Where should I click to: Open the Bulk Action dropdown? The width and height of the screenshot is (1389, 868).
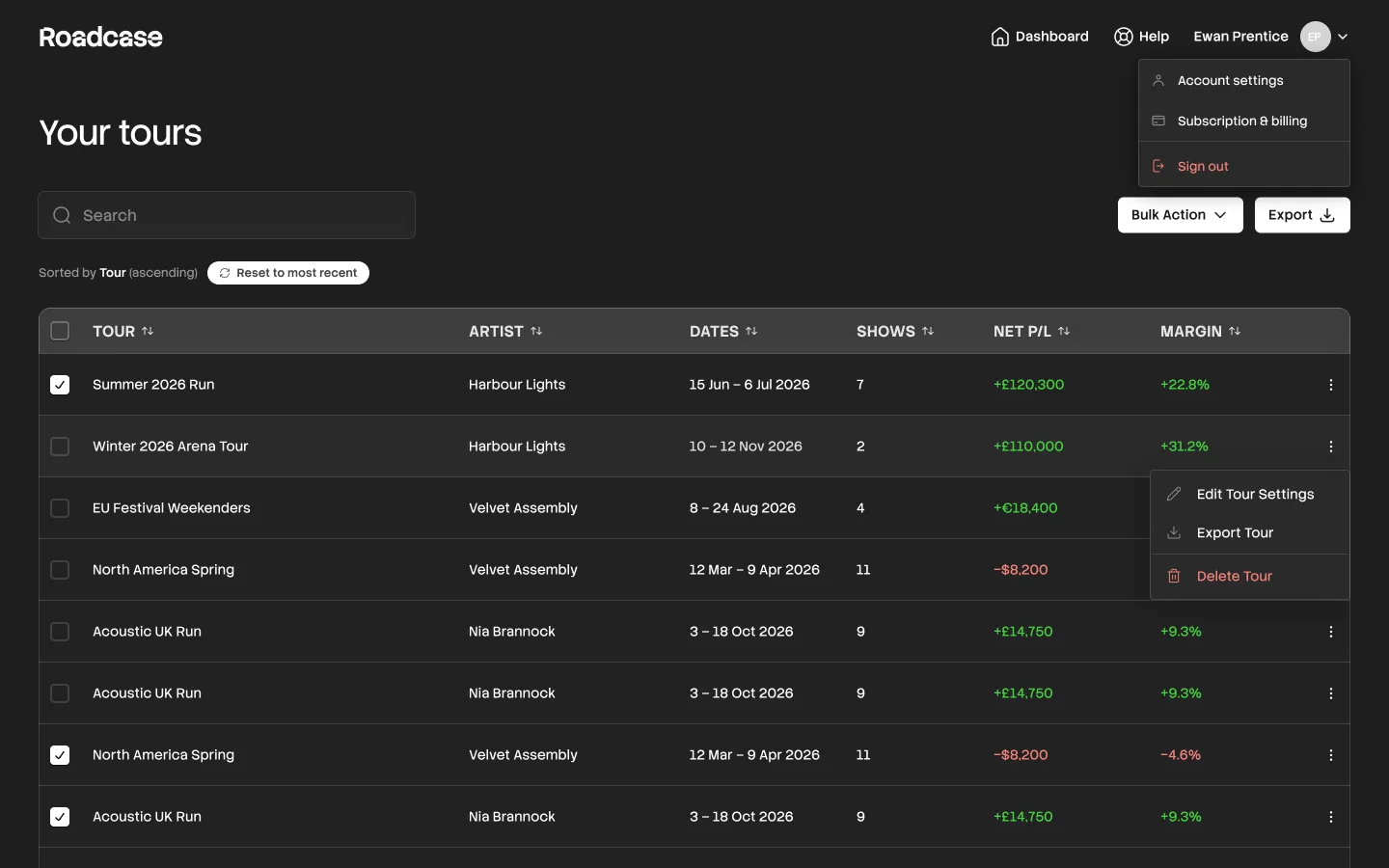tap(1181, 215)
